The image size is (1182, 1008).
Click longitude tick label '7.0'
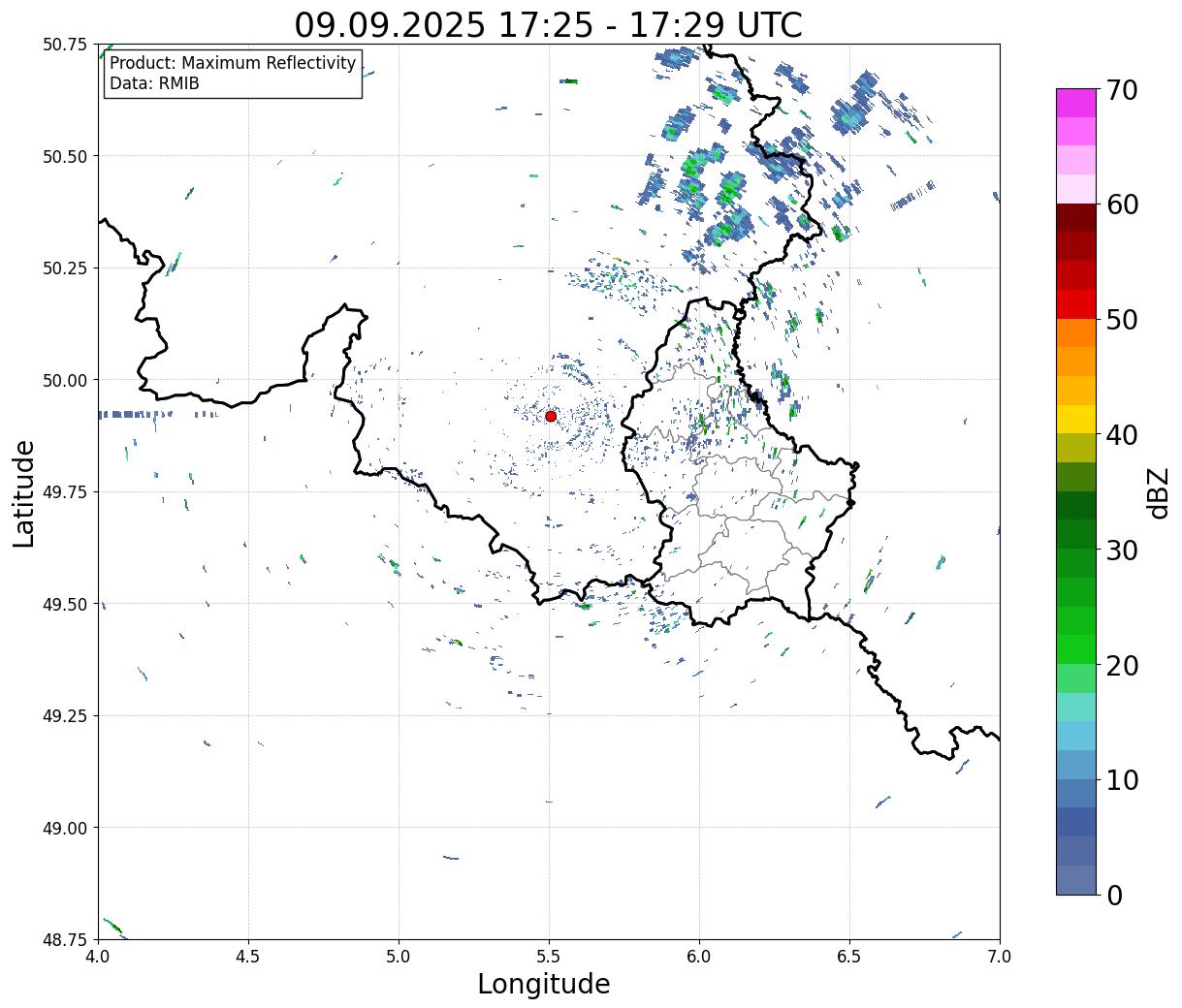[x=1000, y=956]
